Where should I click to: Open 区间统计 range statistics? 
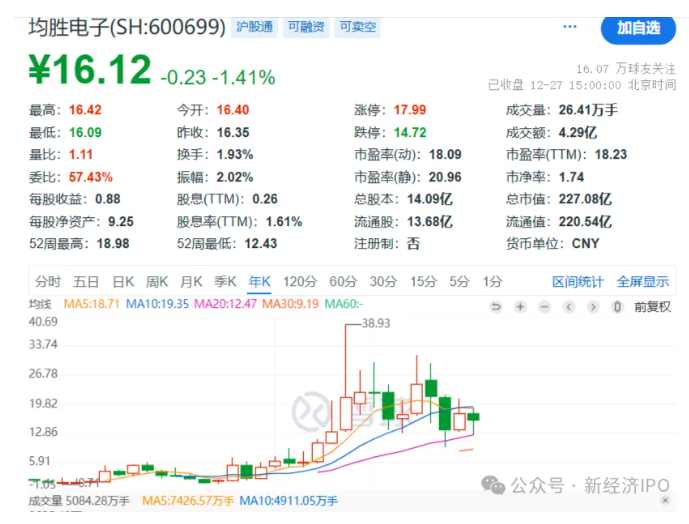tap(578, 282)
